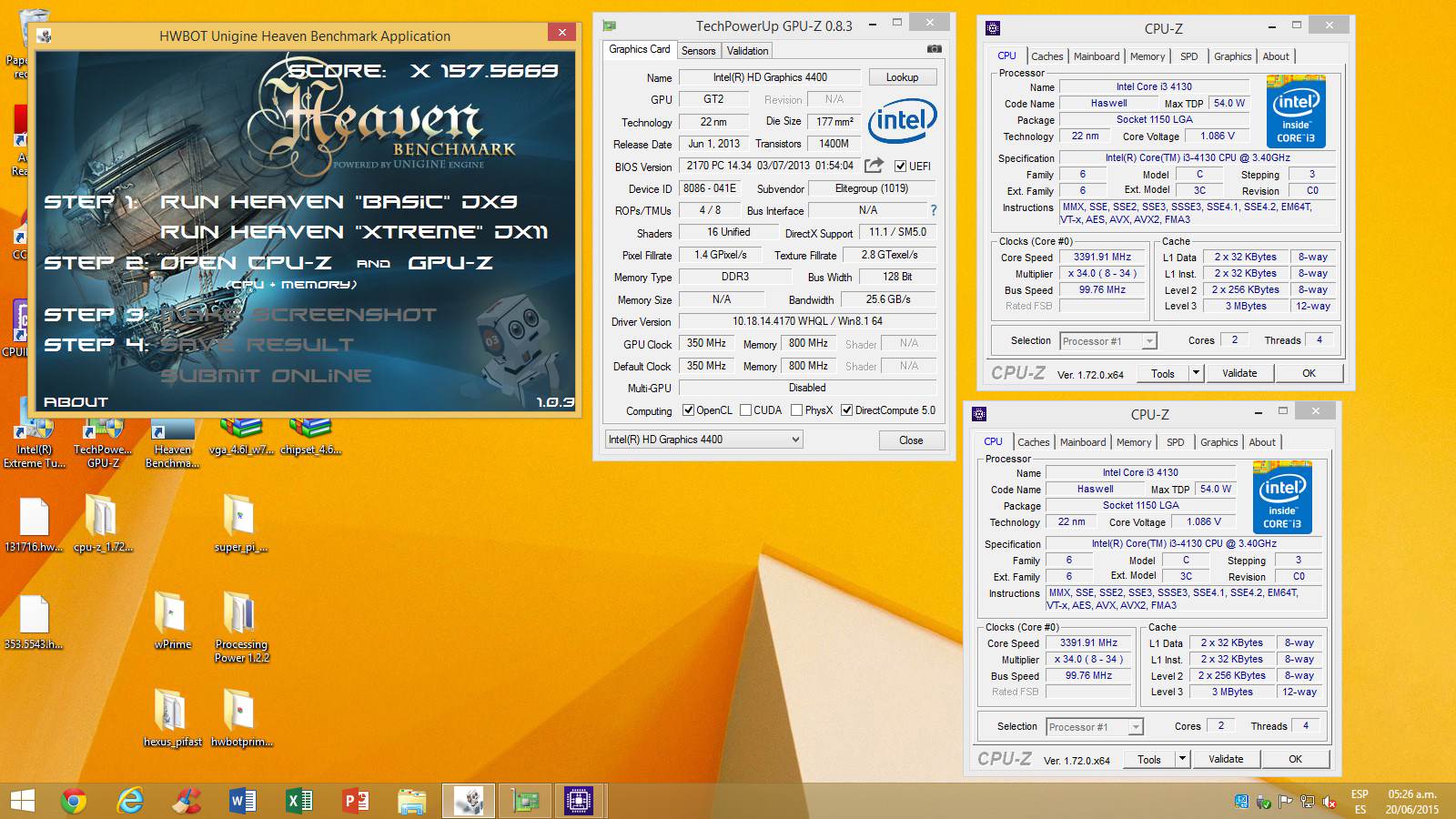This screenshot has width=1456, height=819.
Task: Click the BIOS share/export icon in GPU-Z
Action: click(874, 165)
